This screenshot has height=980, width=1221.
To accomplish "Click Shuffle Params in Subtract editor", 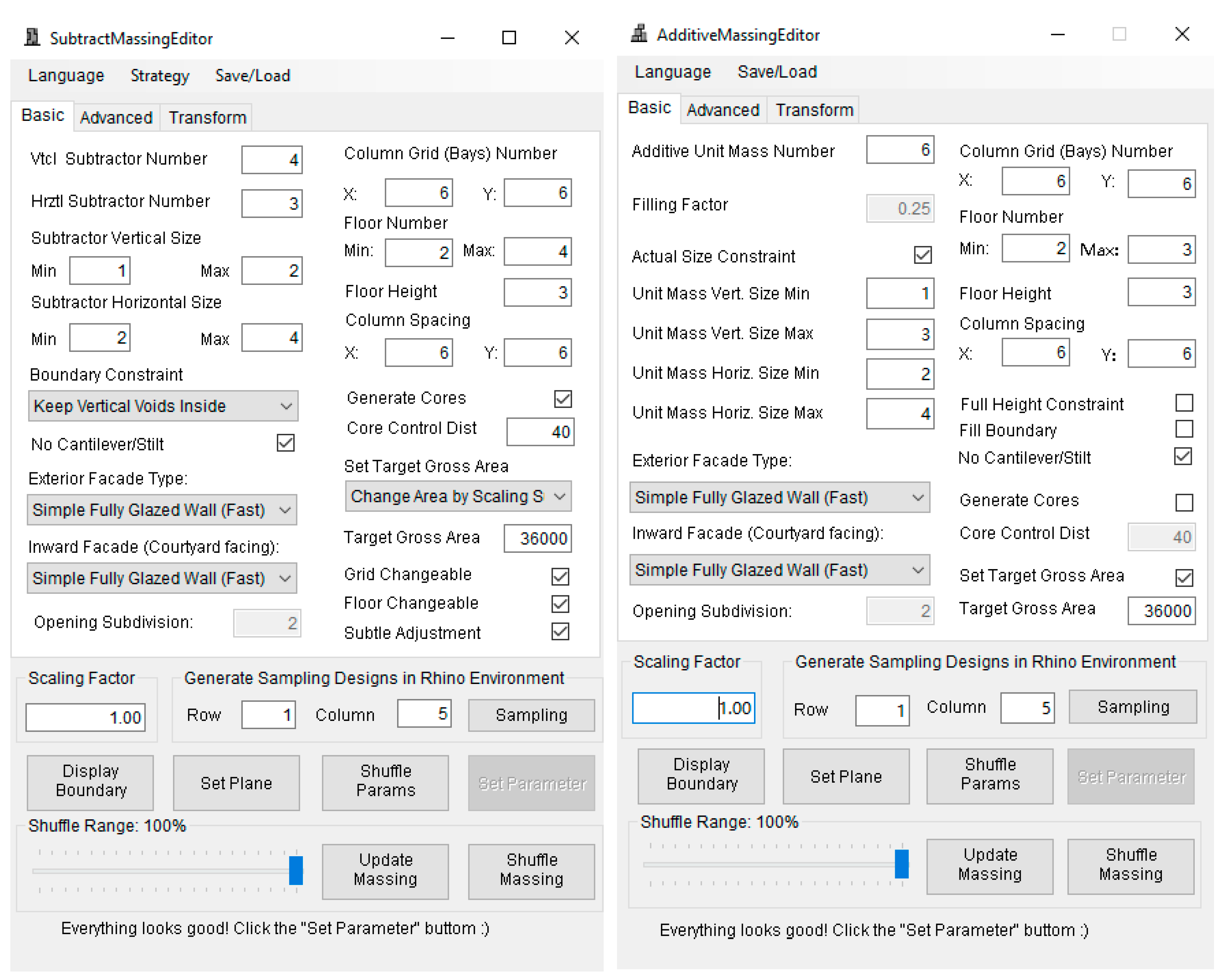I will click(385, 782).
